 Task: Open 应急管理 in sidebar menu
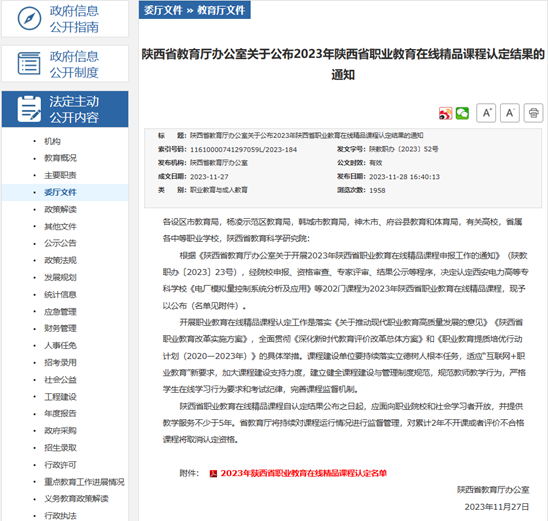pyautogui.click(x=60, y=312)
